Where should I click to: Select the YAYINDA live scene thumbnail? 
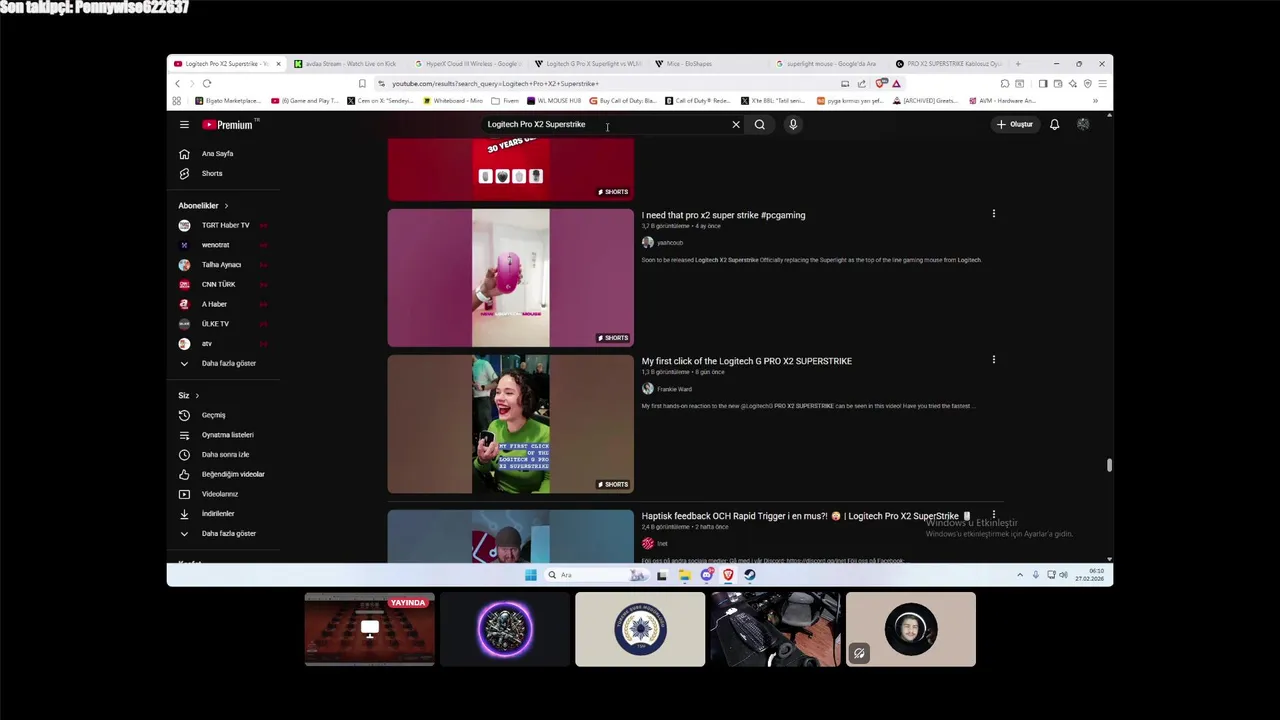coord(370,629)
